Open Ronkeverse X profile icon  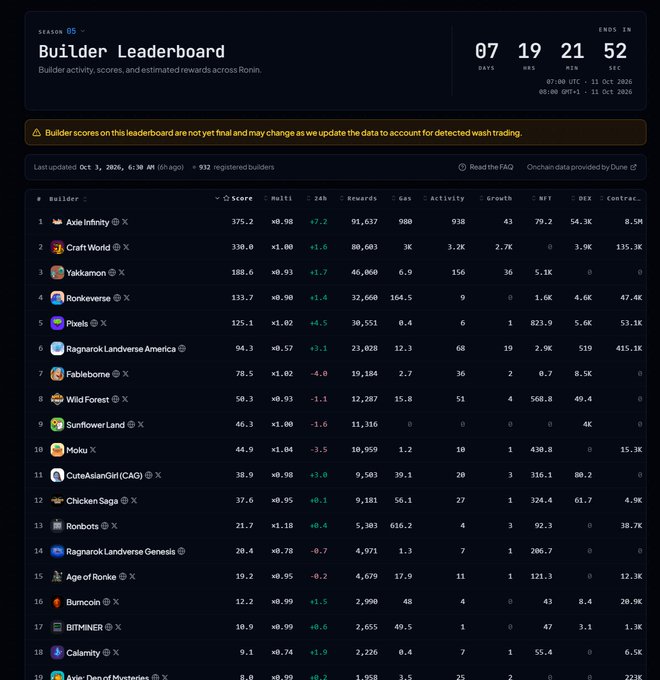(126, 298)
